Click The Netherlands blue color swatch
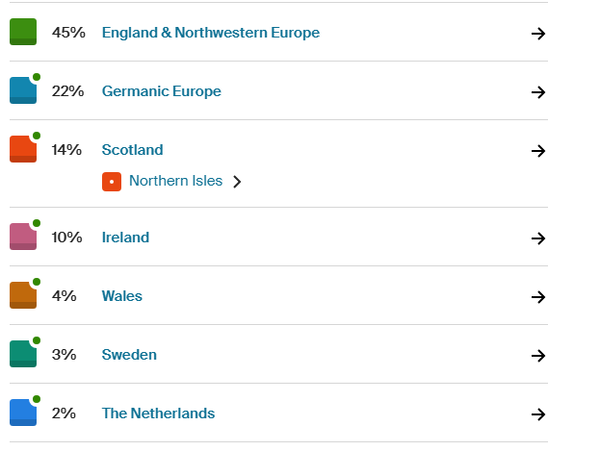The width and height of the screenshot is (600, 451). click(x=23, y=412)
